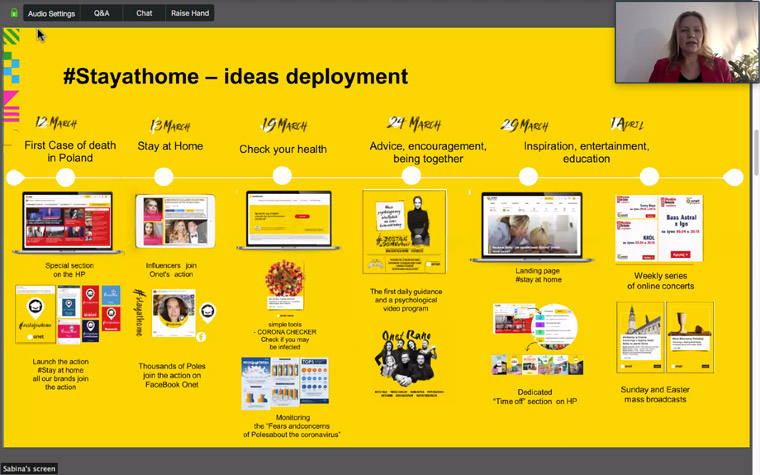This screenshot has height=475, width=760.
Task: Click the yellow laptop screen under "Check your health"
Action: (289, 220)
